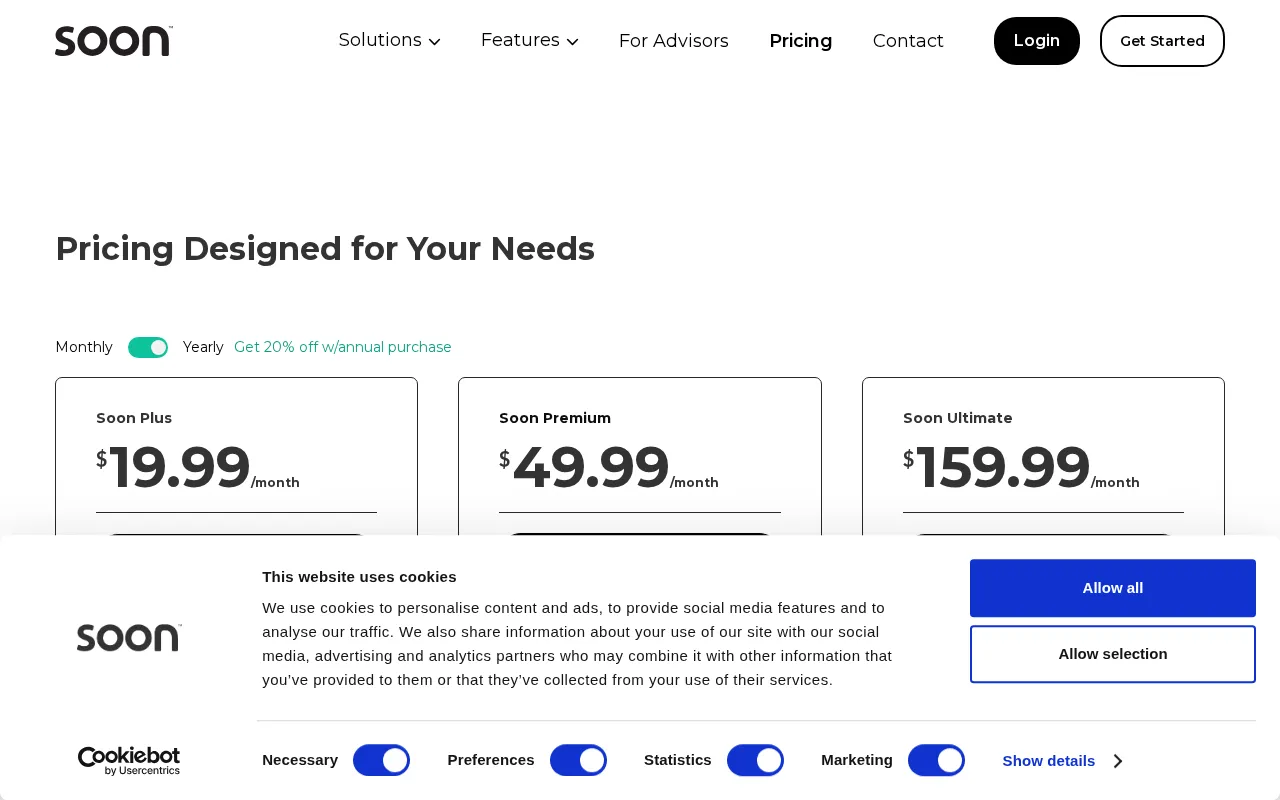Viewport: 1280px width, 800px height.
Task: Click the Login button
Action: pos(1037,41)
